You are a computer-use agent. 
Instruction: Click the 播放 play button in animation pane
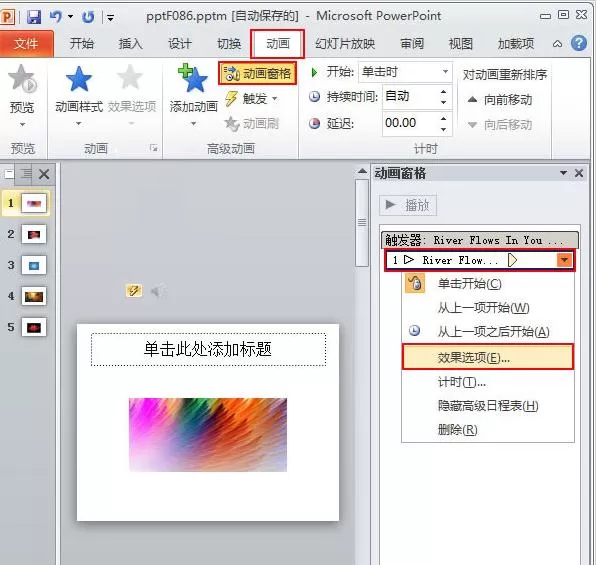[x=408, y=205]
